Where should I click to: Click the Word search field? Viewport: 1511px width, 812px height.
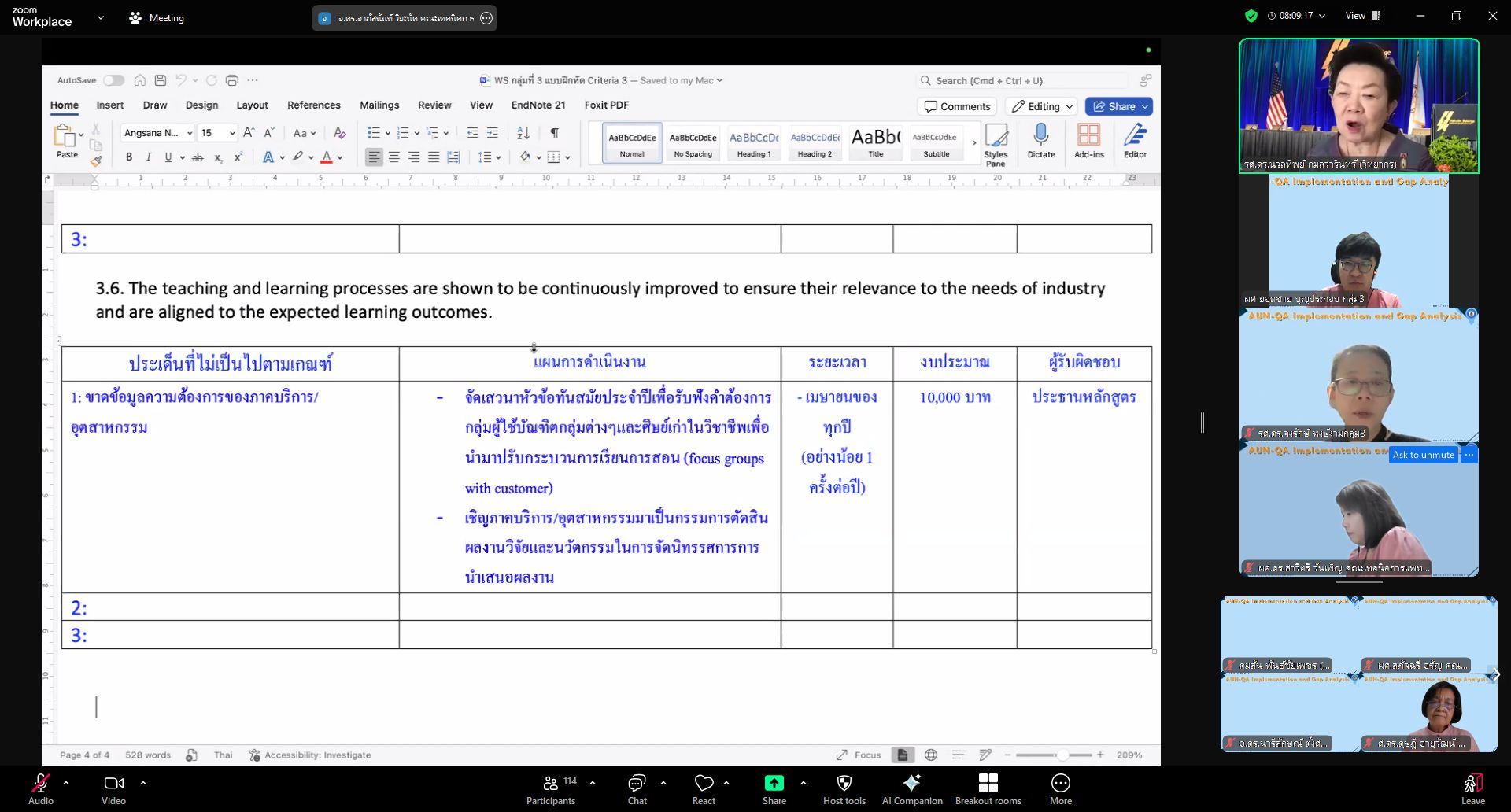(1023, 80)
